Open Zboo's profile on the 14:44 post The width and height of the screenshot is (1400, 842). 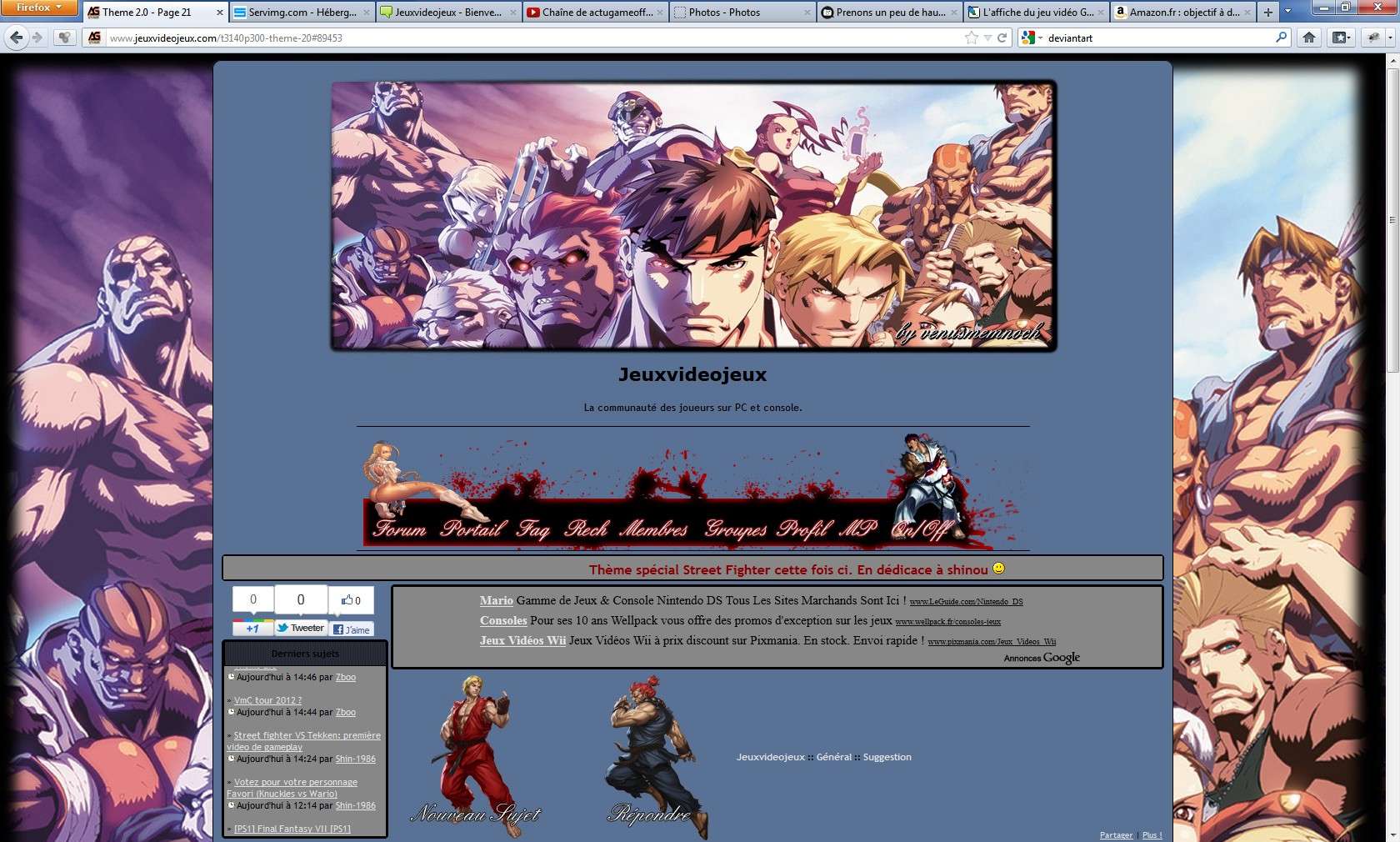[345, 712]
